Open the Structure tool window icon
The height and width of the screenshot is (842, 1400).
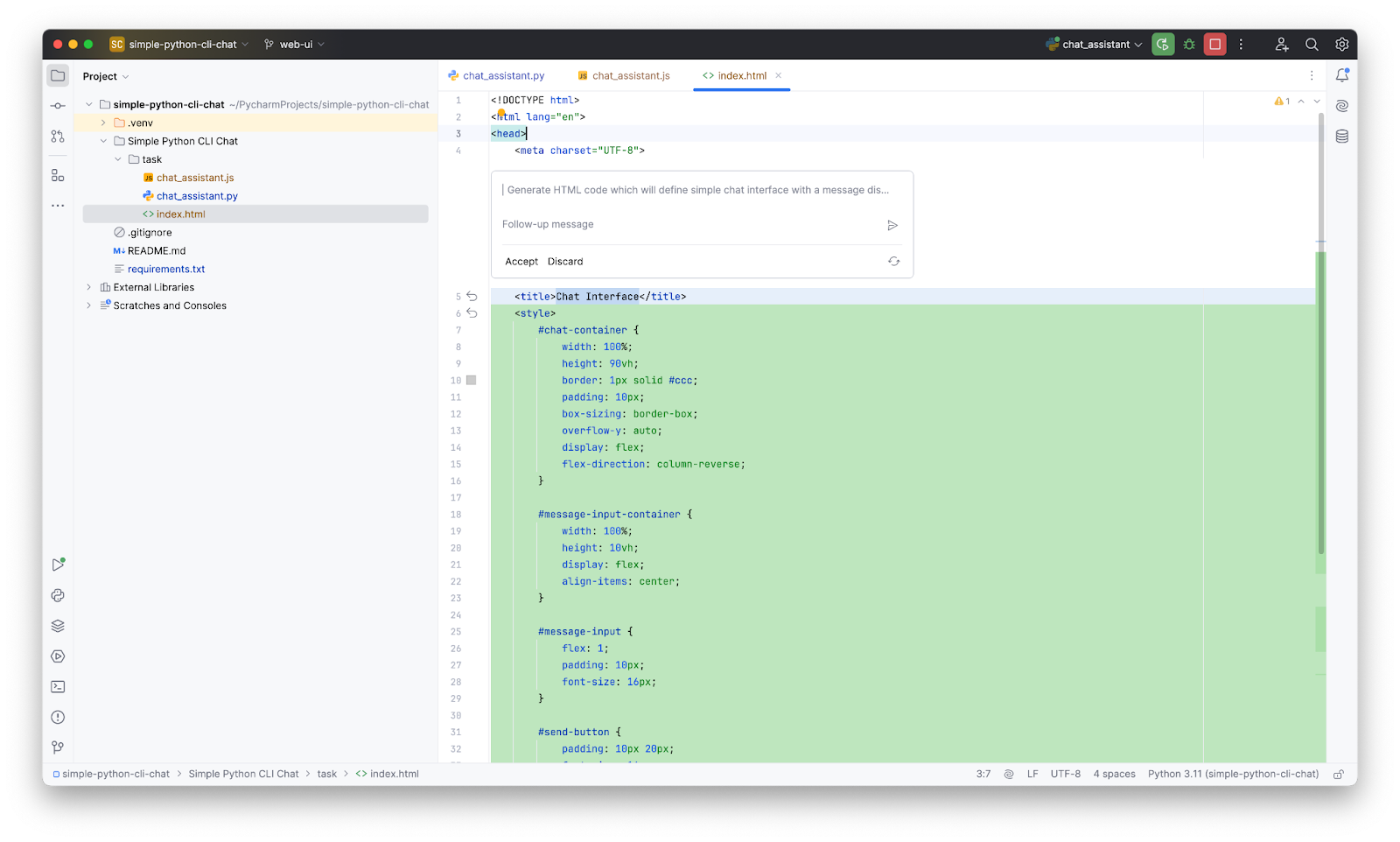(x=58, y=176)
